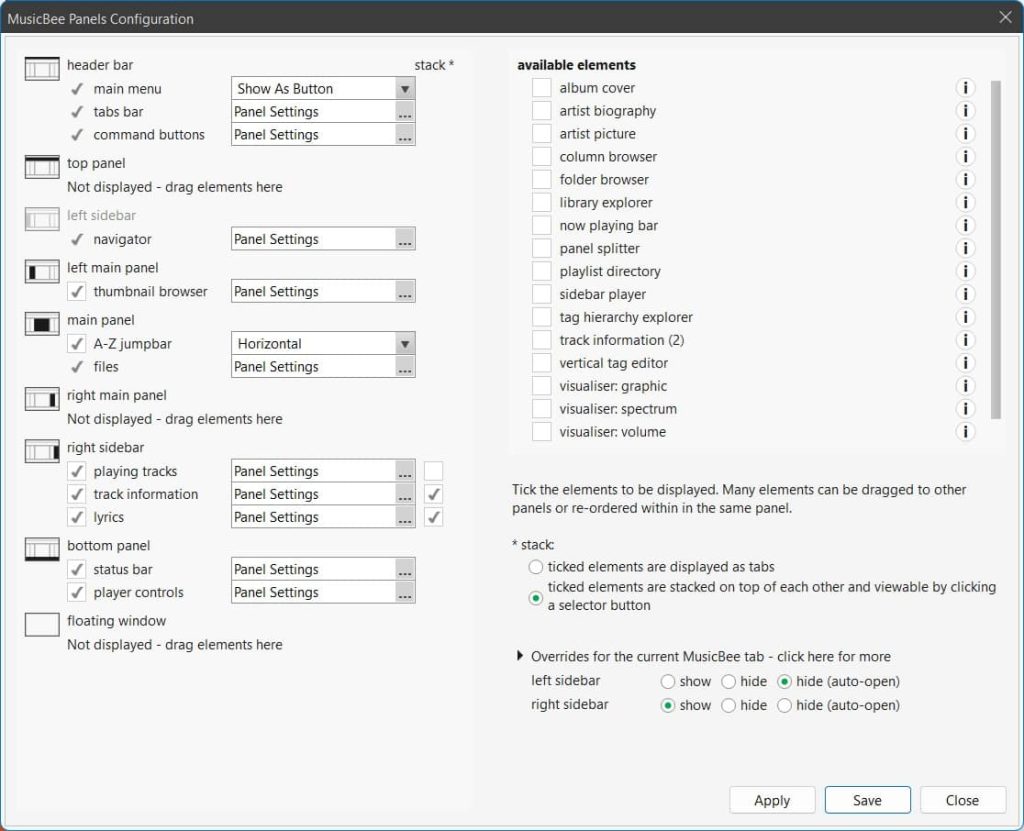Viewport: 1024px width, 831px height.
Task: Click the main panel layout icon
Action: point(41,324)
